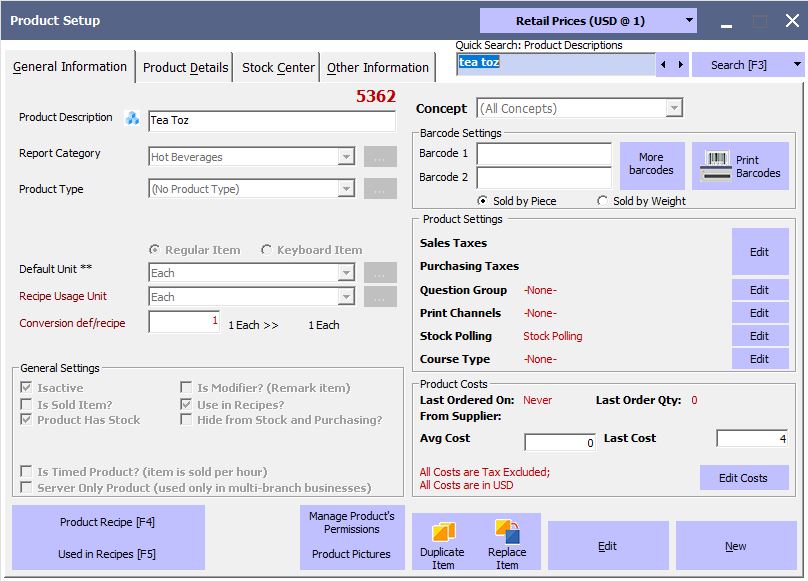This screenshot has height=581, width=808.
Task: Switch to the Stock Center tab
Action: point(278,68)
